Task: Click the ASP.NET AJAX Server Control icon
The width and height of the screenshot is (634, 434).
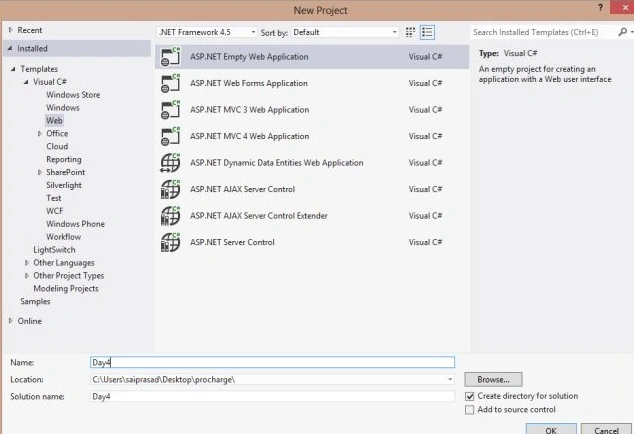Action: pyautogui.click(x=170, y=189)
